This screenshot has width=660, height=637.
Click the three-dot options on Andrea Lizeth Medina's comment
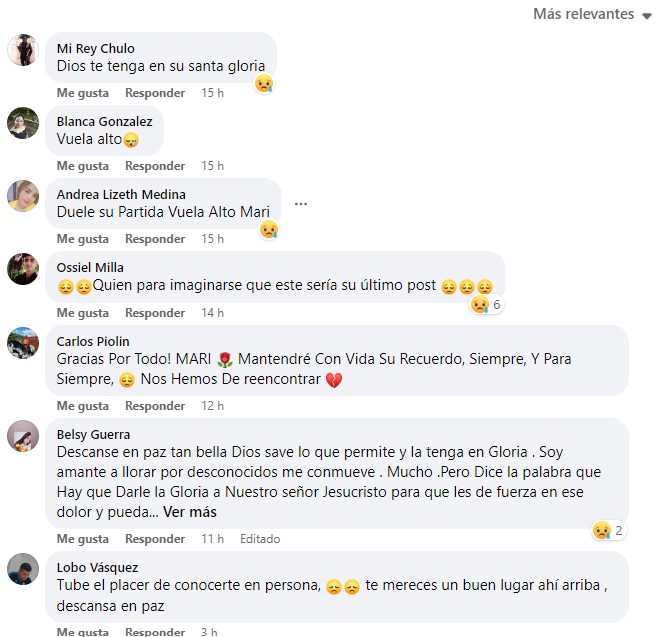pos(301,204)
